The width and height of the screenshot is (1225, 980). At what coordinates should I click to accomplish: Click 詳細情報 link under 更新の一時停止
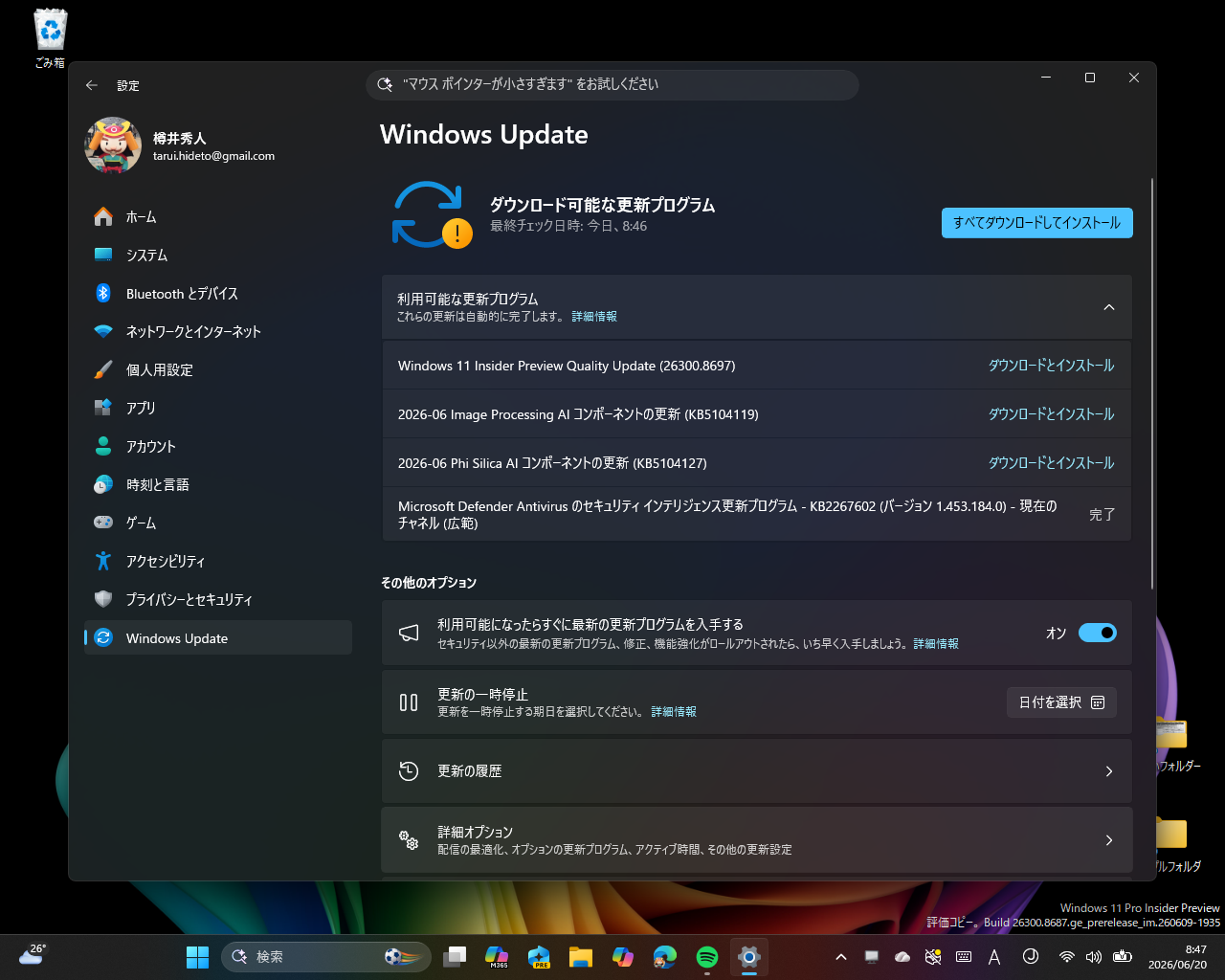pyautogui.click(x=674, y=712)
